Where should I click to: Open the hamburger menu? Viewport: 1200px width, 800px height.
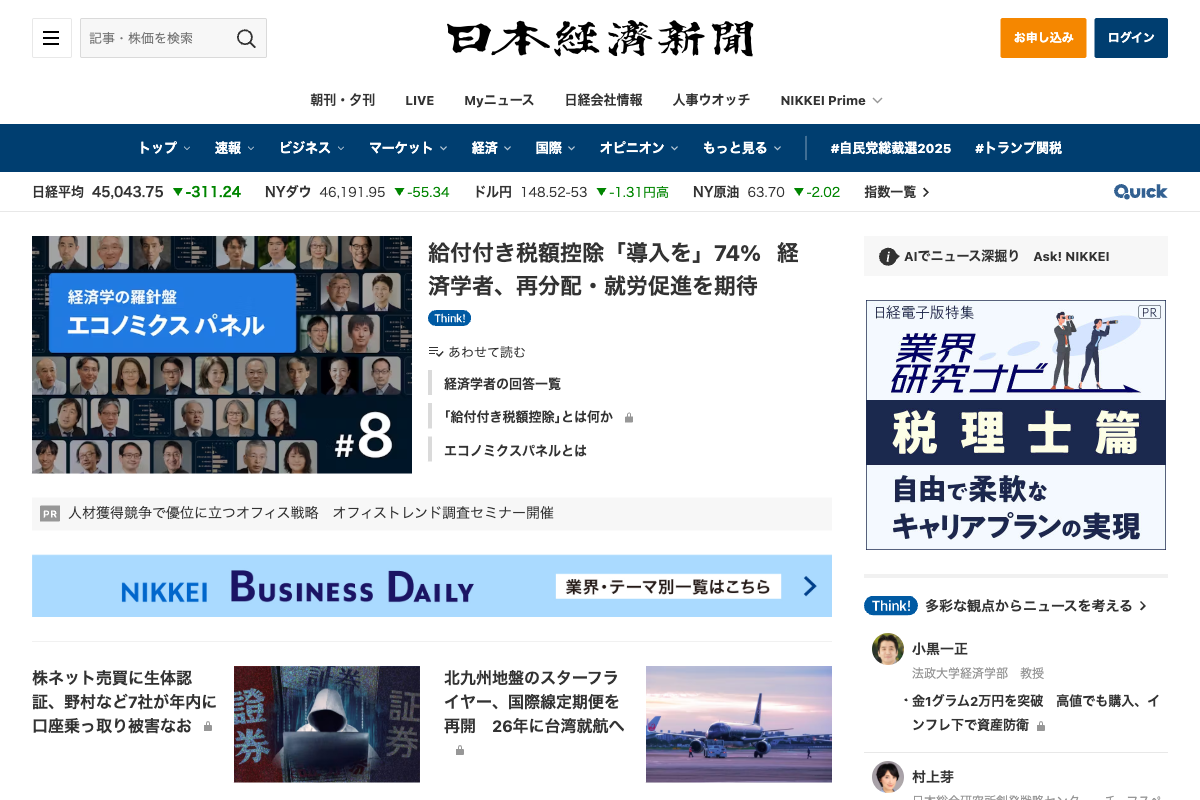(51, 38)
